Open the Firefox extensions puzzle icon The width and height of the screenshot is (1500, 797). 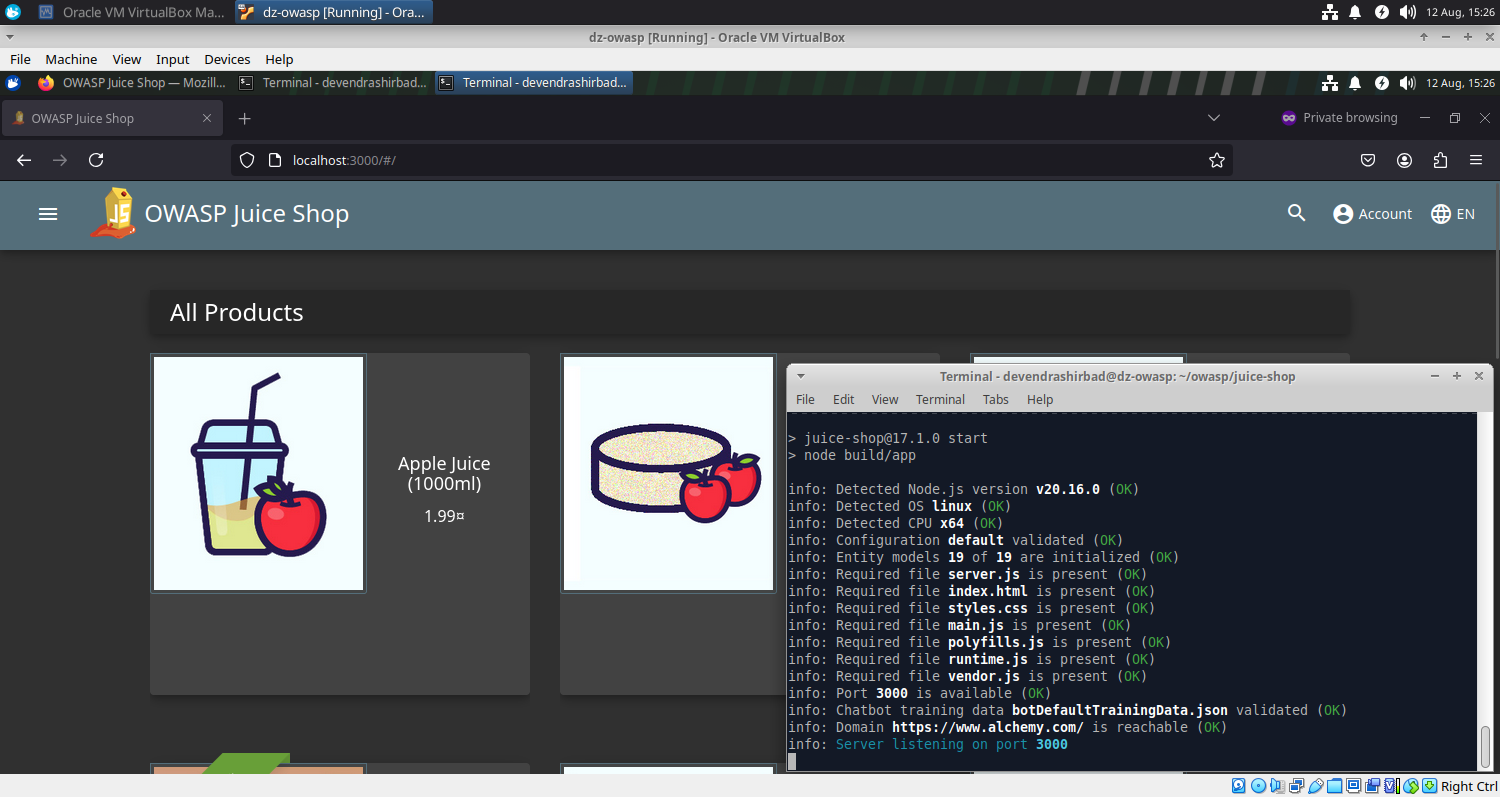click(1440, 160)
